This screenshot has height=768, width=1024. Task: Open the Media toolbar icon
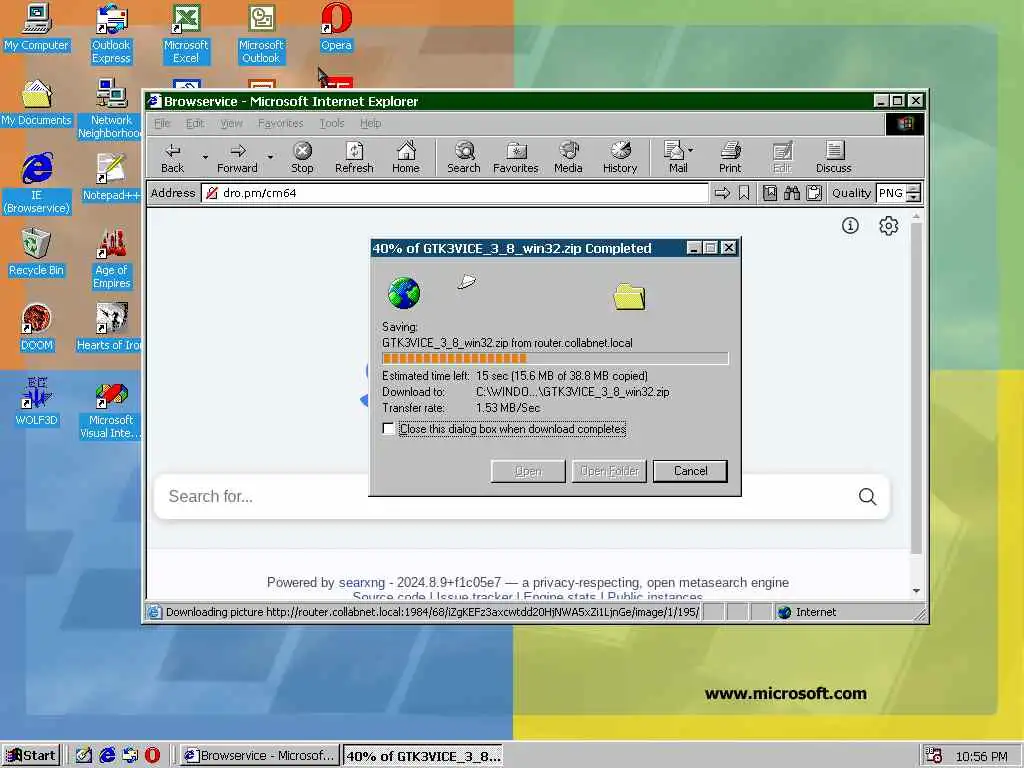point(568,157)
